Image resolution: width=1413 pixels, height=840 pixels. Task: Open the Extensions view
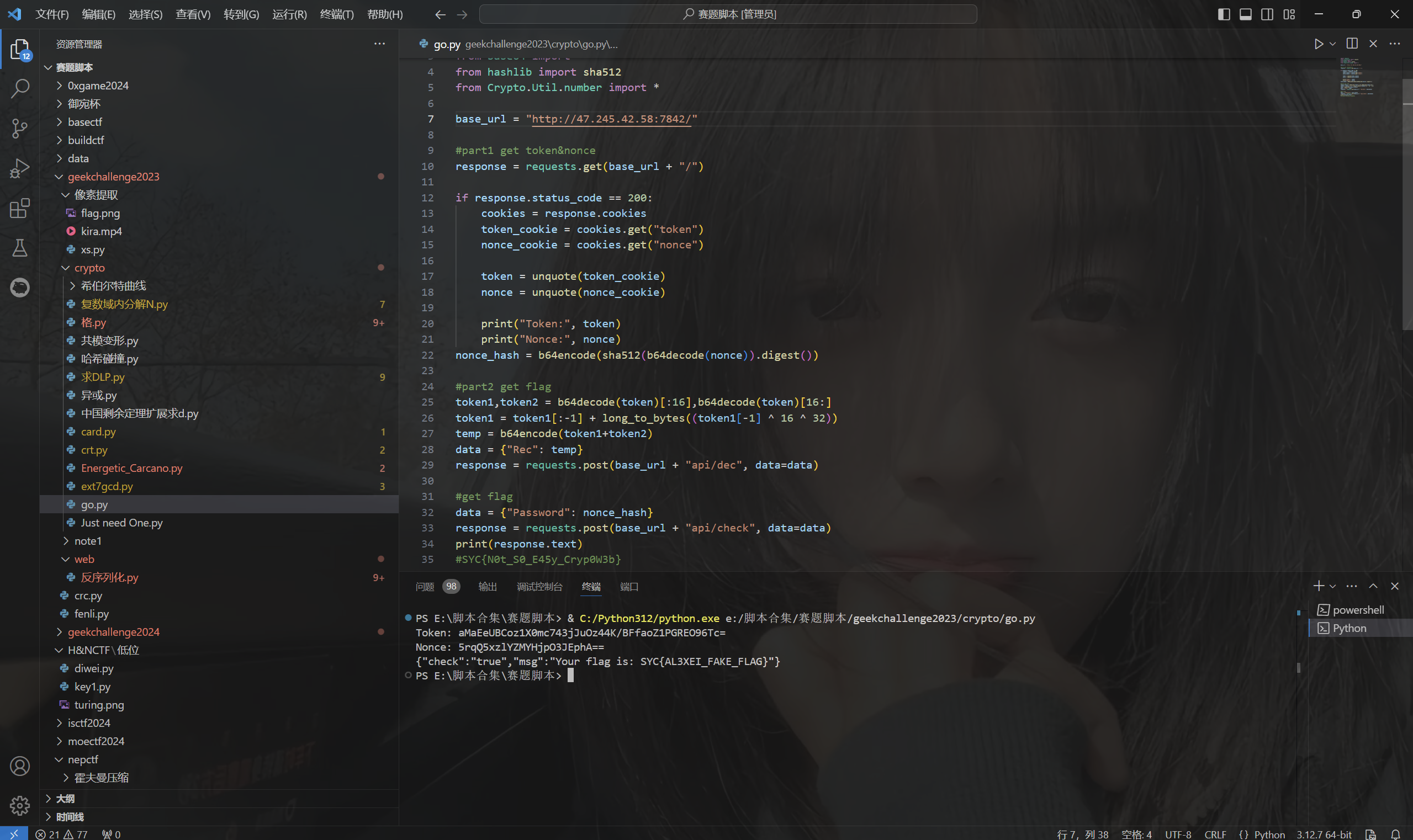[x=20, y=208]
